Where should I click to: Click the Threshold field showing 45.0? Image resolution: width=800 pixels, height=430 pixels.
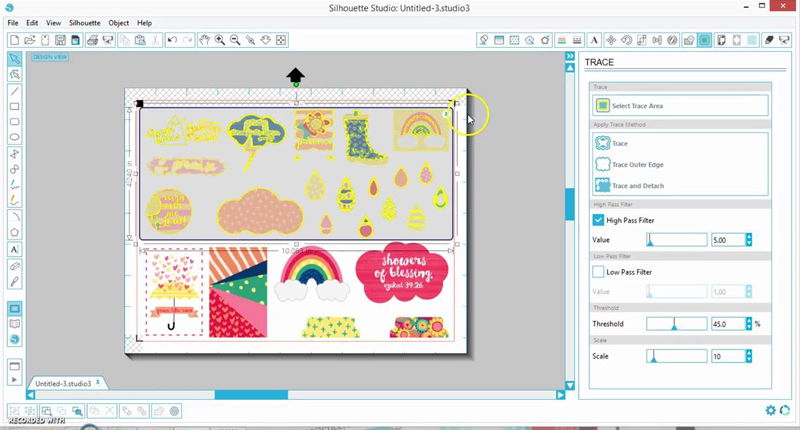coord(728,323)
